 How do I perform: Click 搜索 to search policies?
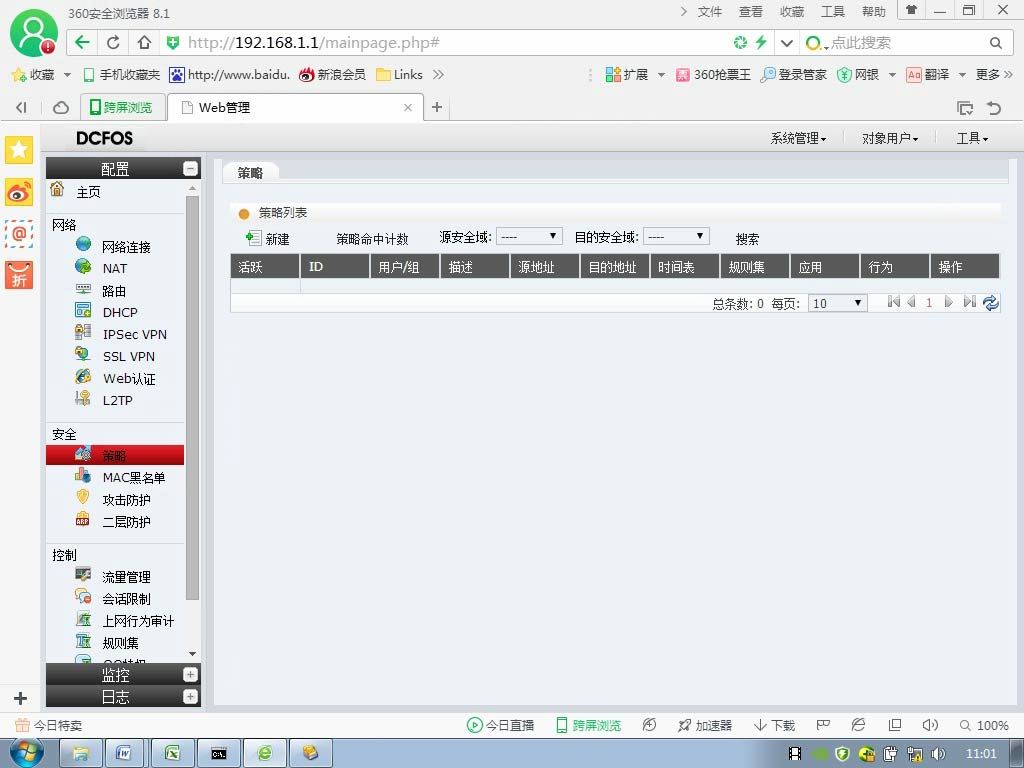tap(747, 239)
